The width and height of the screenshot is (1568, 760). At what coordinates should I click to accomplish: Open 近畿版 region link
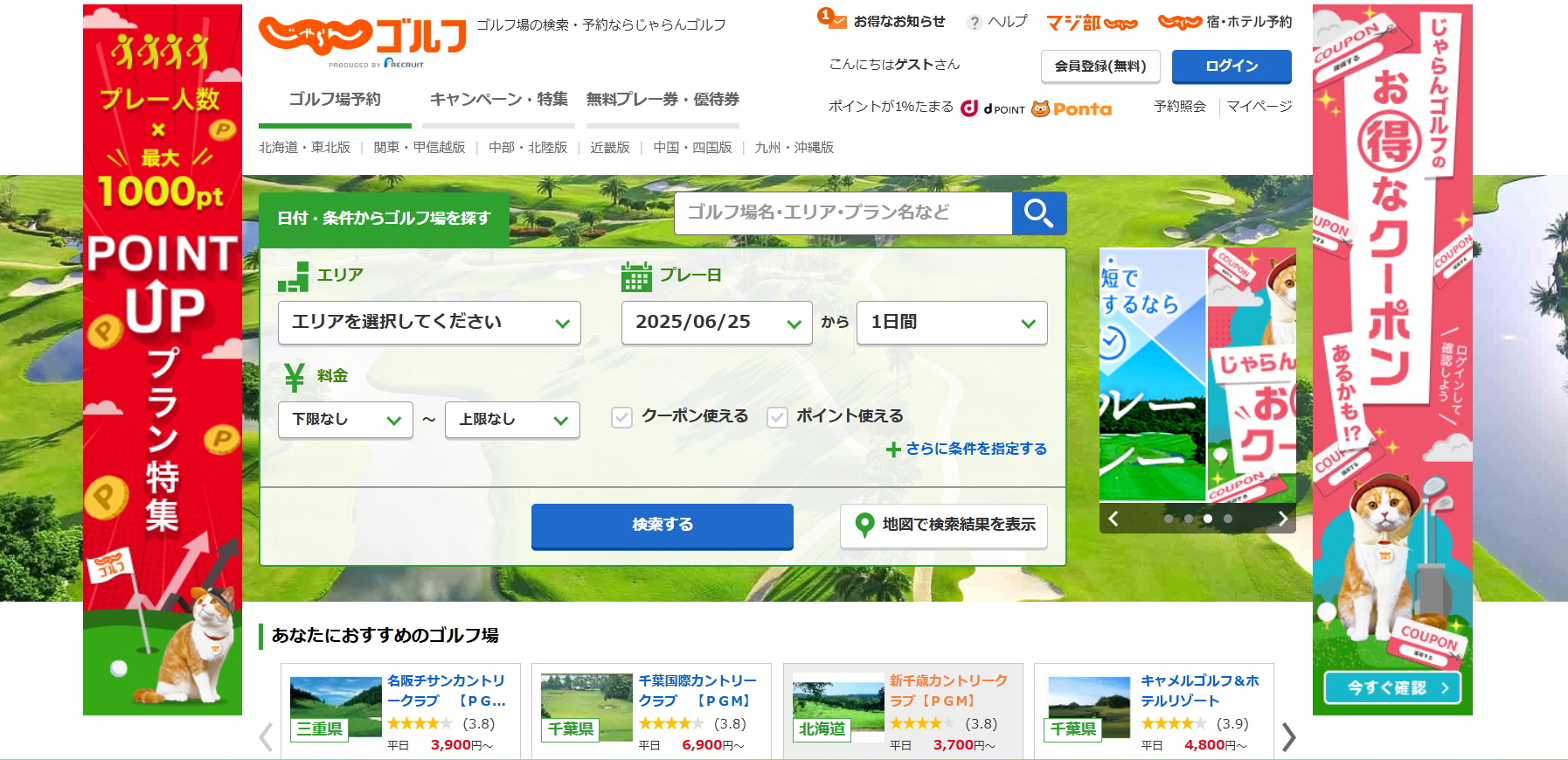[x=610, y=148]
